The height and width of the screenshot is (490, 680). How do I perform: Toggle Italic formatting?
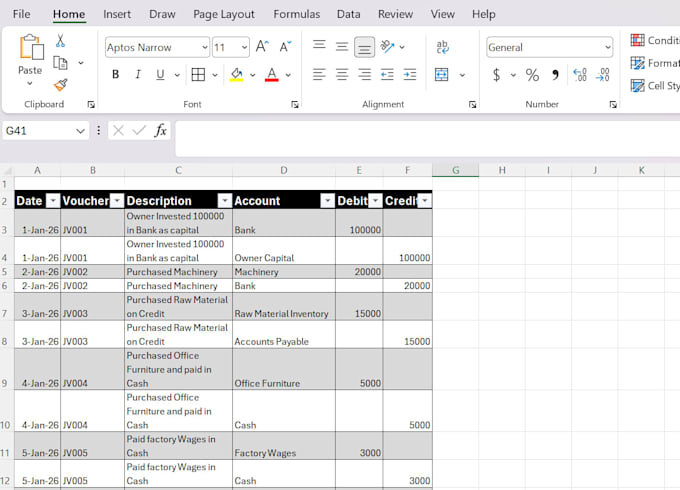(138, 75)
